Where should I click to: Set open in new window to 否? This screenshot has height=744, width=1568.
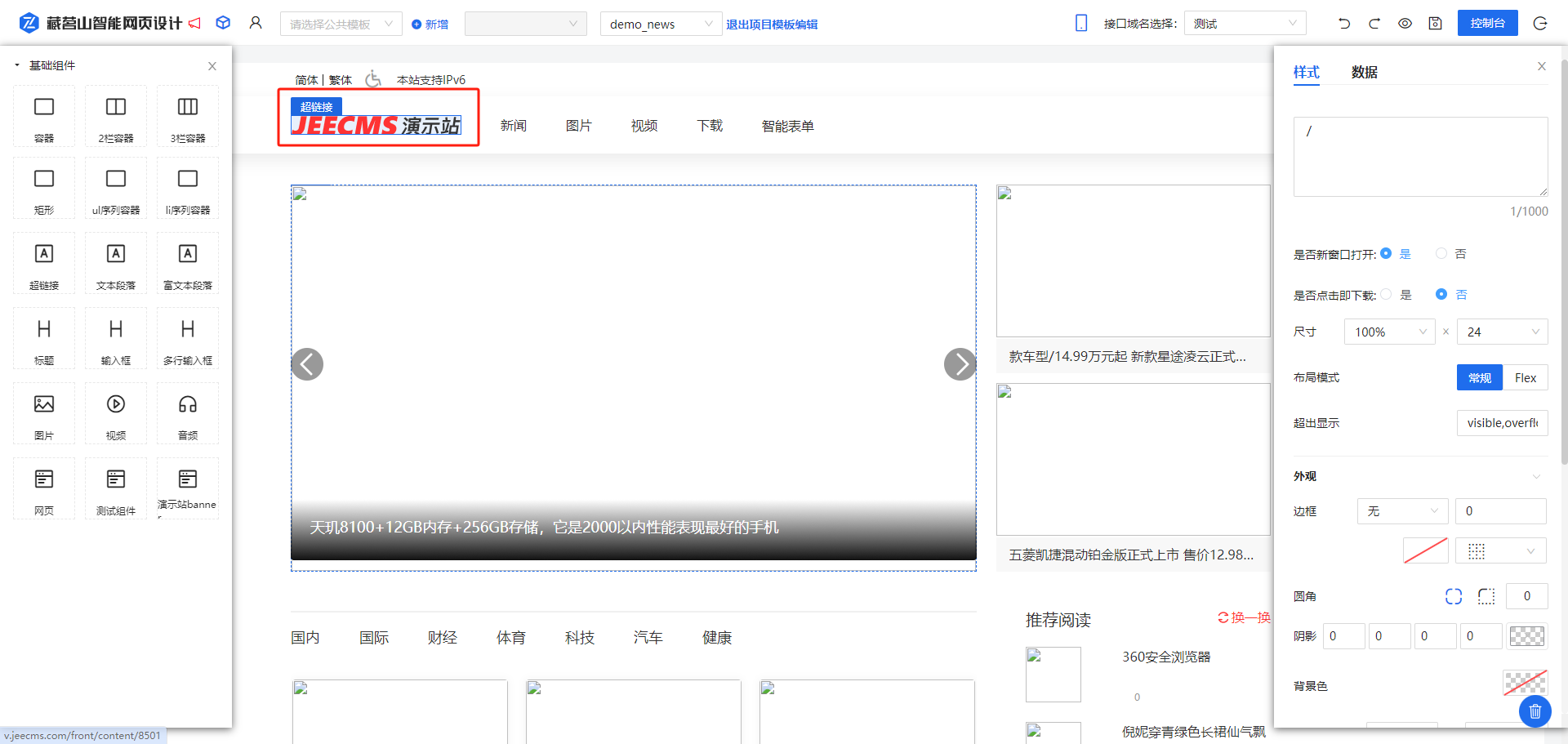[x=1441, y=254]
